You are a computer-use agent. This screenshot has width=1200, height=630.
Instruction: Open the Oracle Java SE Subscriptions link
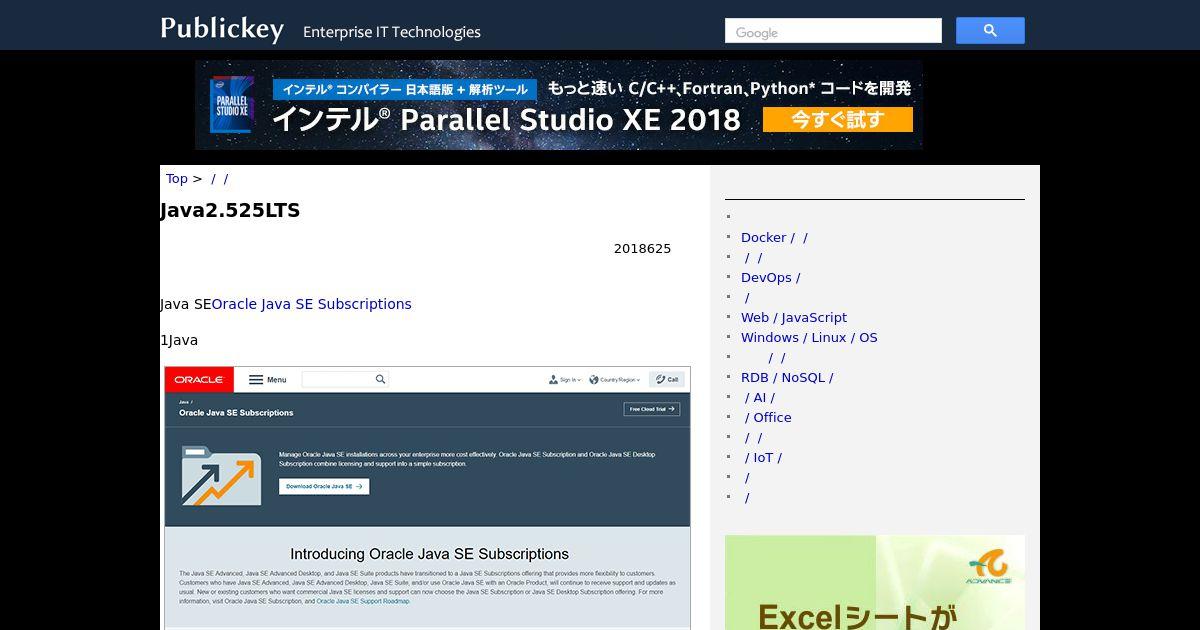coord(312,304)
